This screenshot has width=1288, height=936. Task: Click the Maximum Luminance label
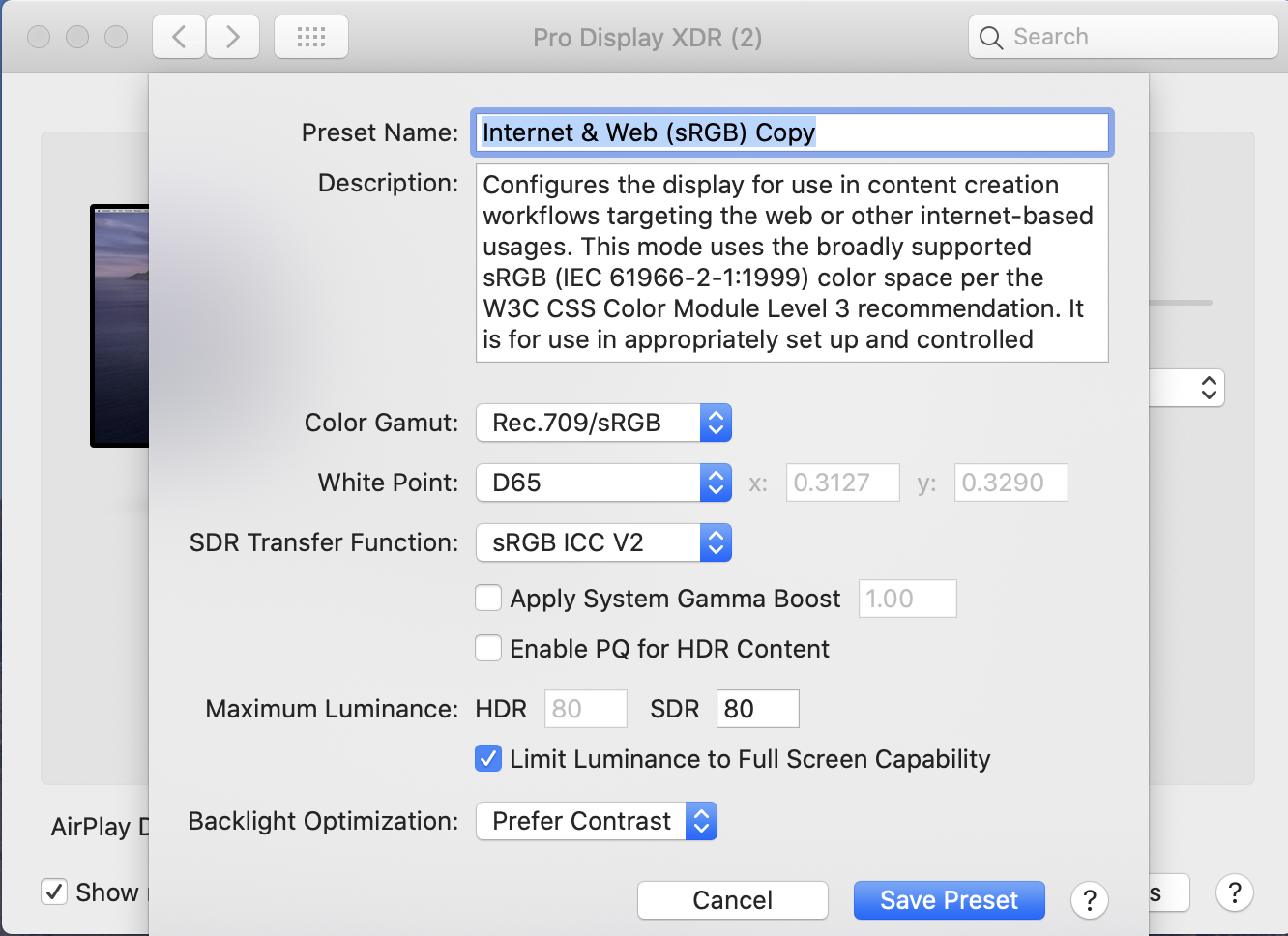[x=332, y=709]
